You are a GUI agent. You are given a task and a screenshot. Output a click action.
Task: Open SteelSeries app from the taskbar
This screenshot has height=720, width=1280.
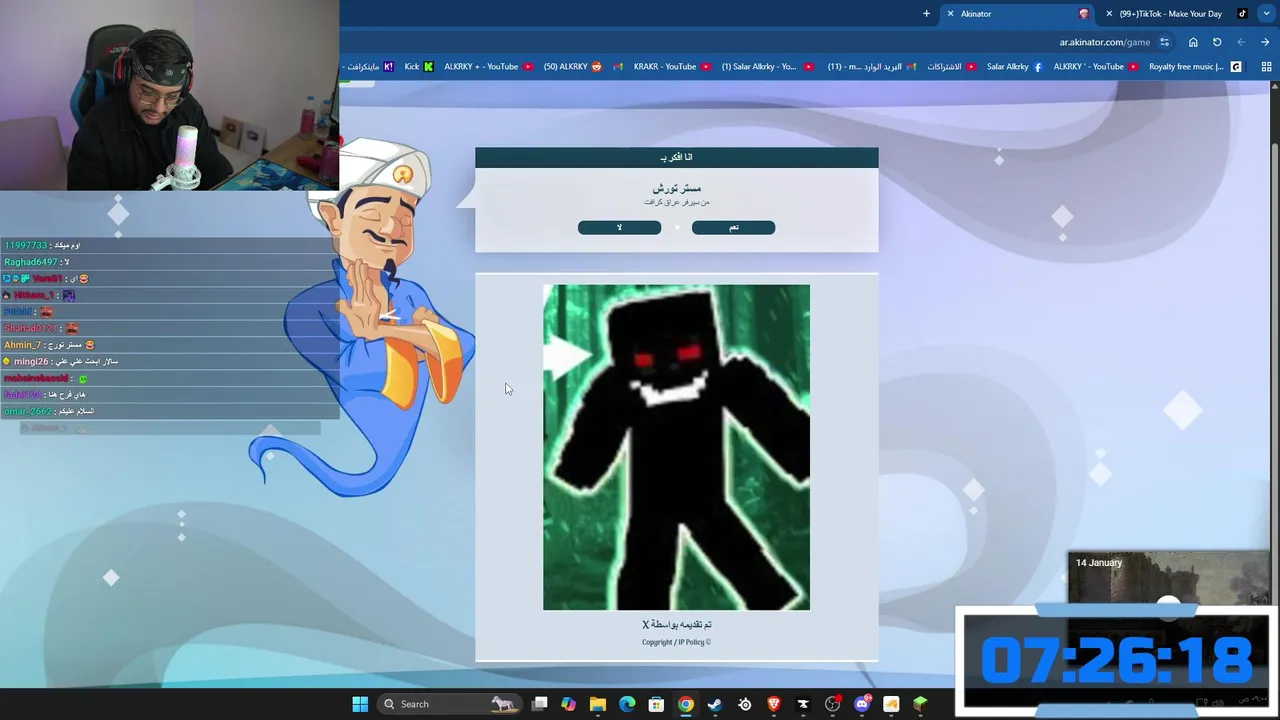(744, 704)
